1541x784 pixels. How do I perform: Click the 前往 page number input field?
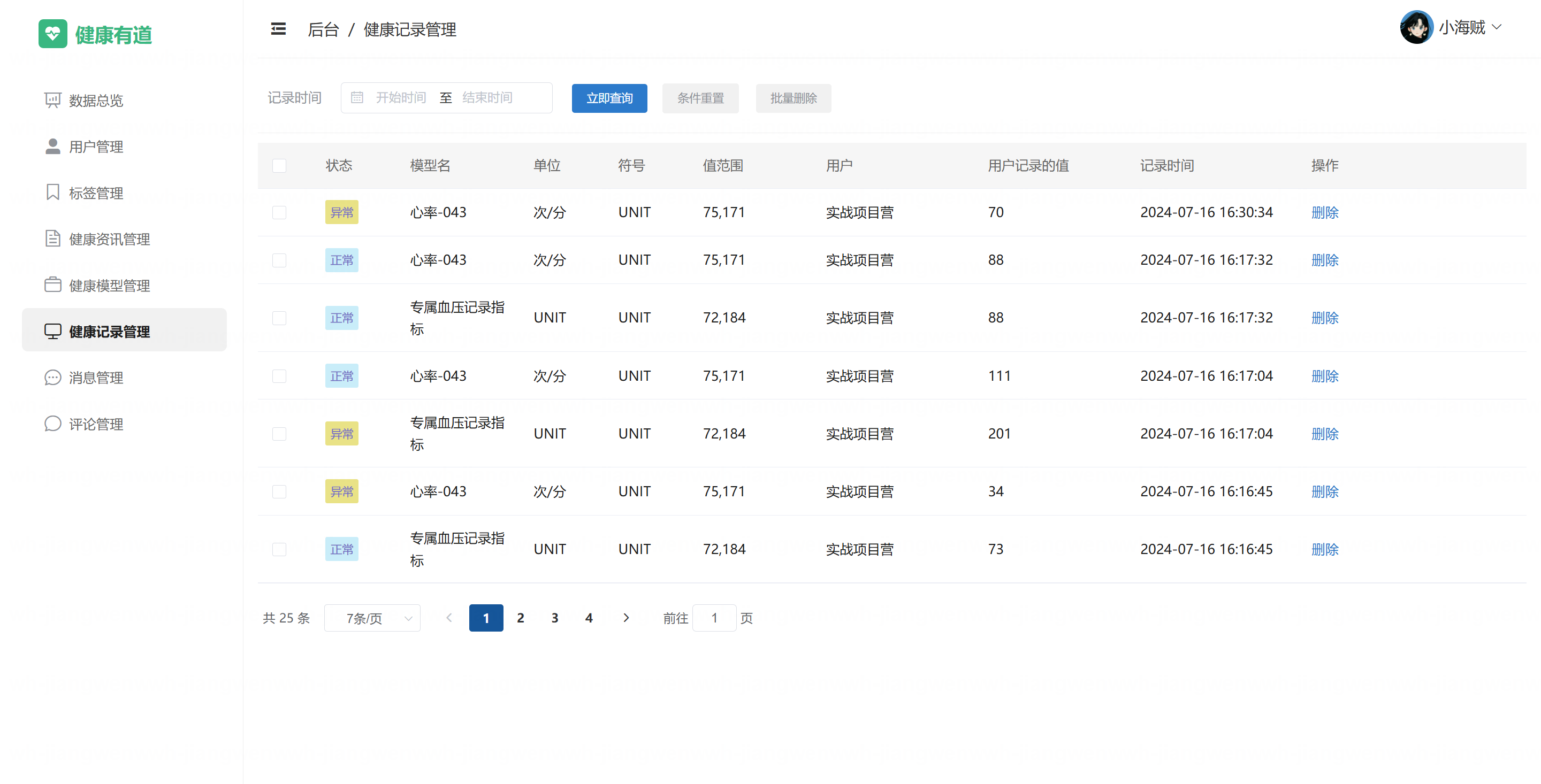(714, 618)
